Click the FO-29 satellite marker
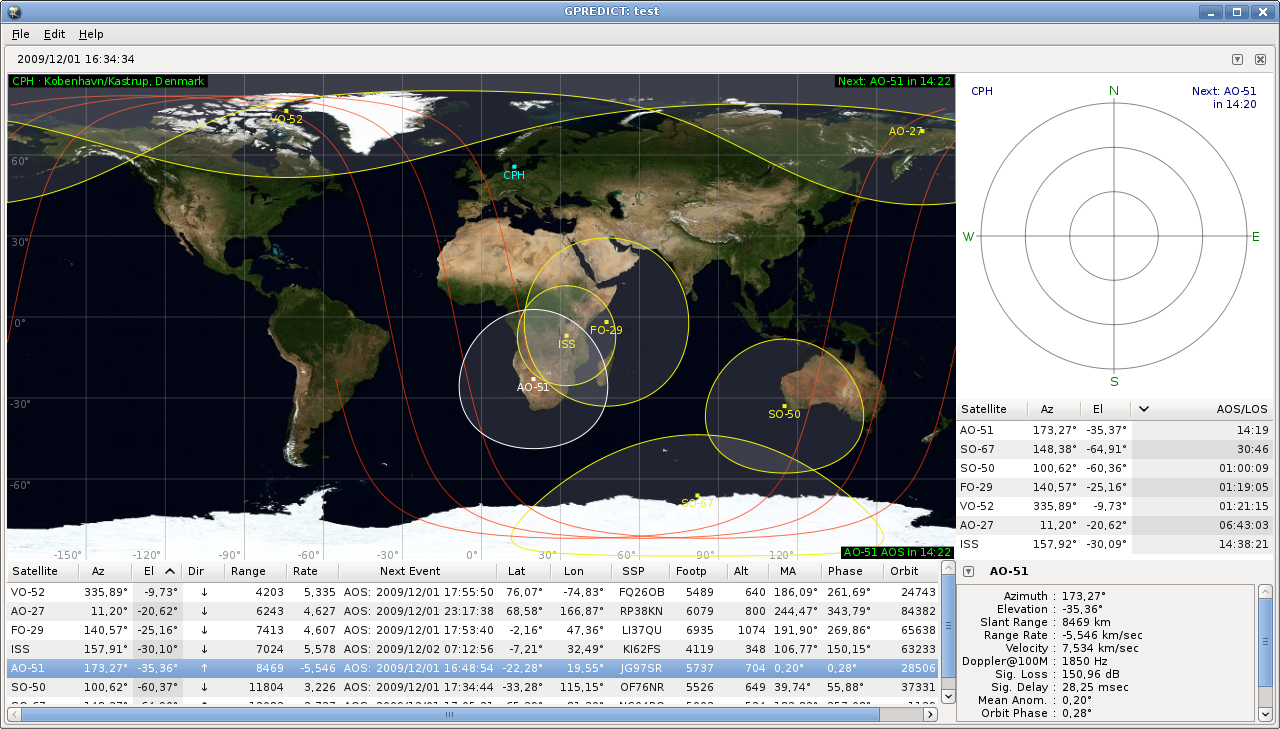Image resolution: width=1280 pixels, height=729 pixels. coord(606,322)
